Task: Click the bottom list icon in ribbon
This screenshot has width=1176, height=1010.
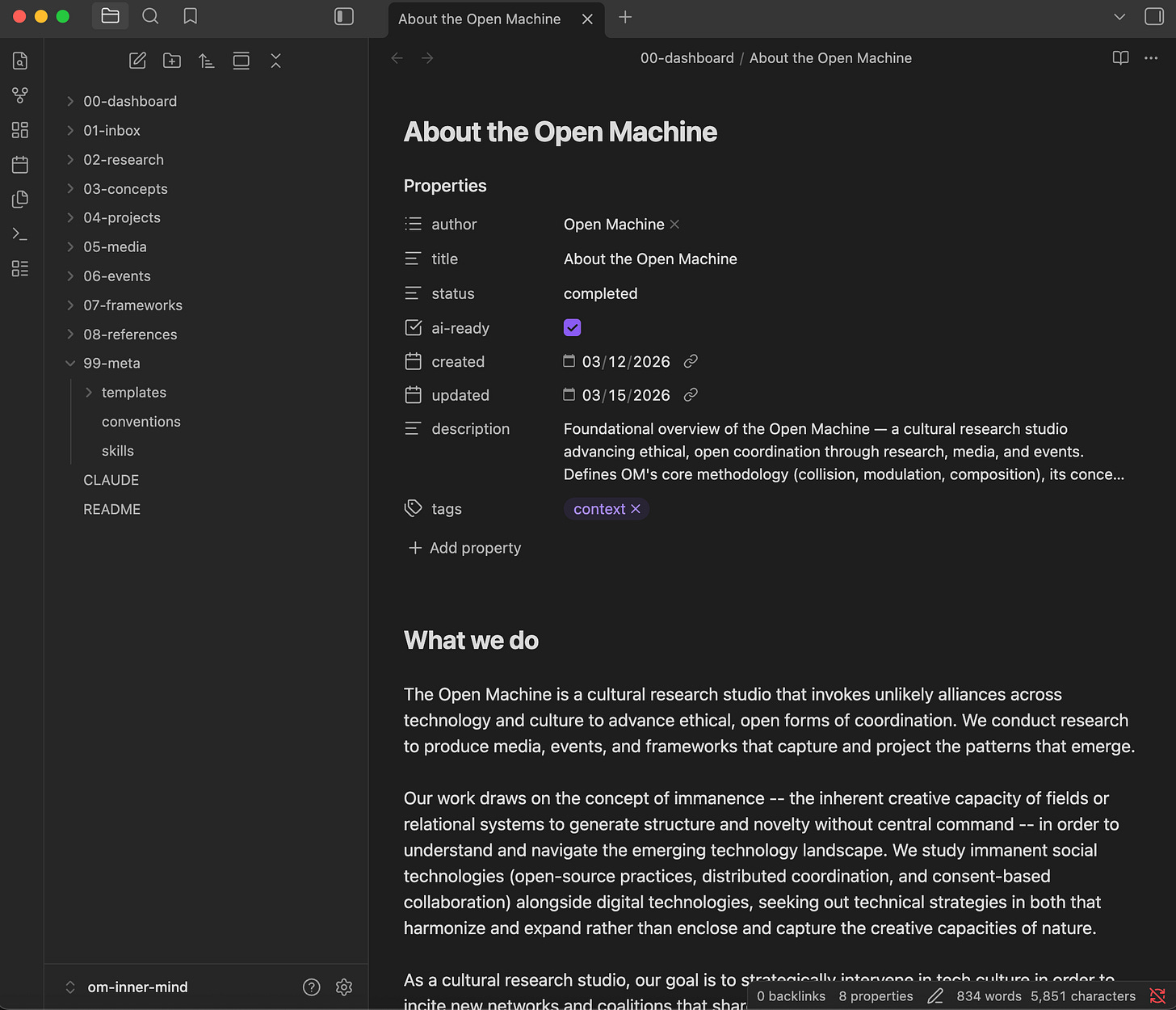Action: (20, 269)
